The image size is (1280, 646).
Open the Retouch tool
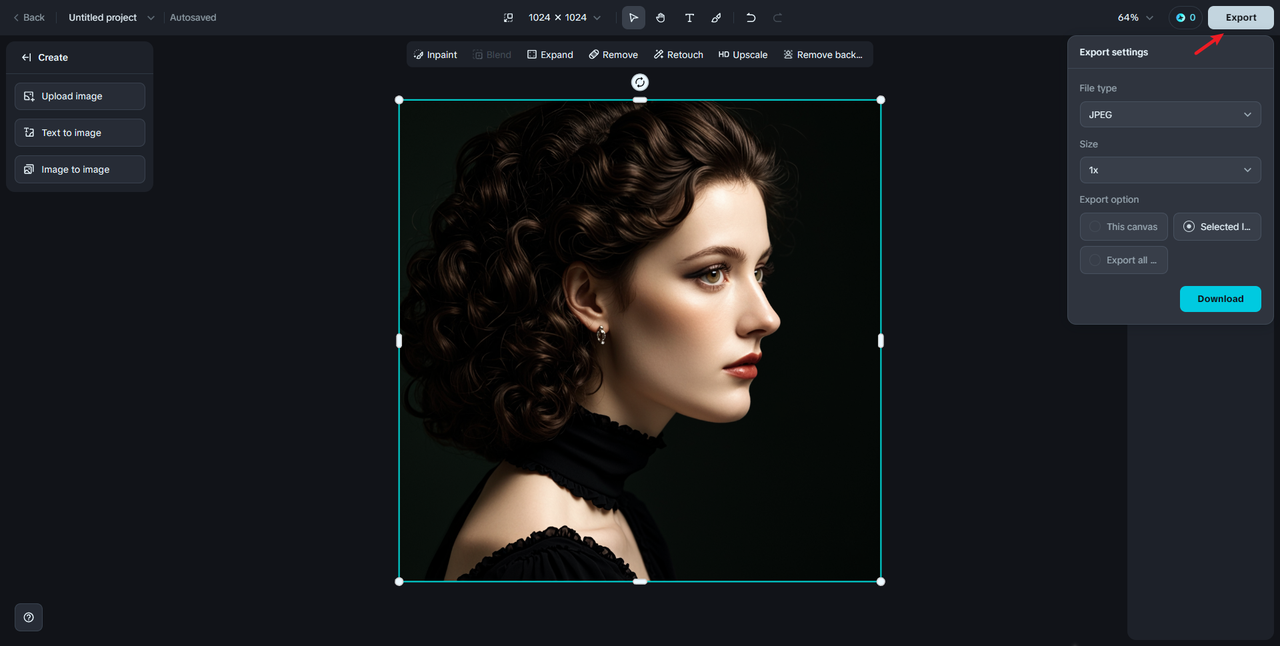tap(678, 55)
